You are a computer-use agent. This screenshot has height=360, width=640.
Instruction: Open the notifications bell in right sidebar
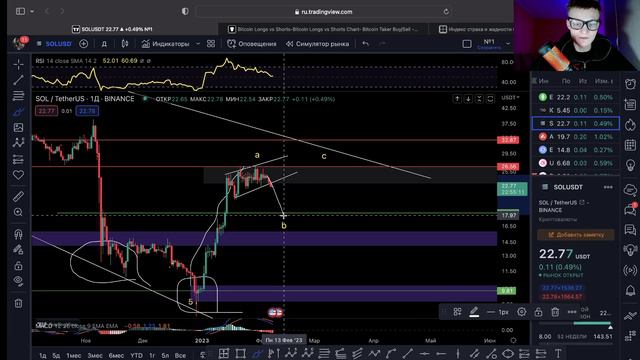tap(630, 290)
